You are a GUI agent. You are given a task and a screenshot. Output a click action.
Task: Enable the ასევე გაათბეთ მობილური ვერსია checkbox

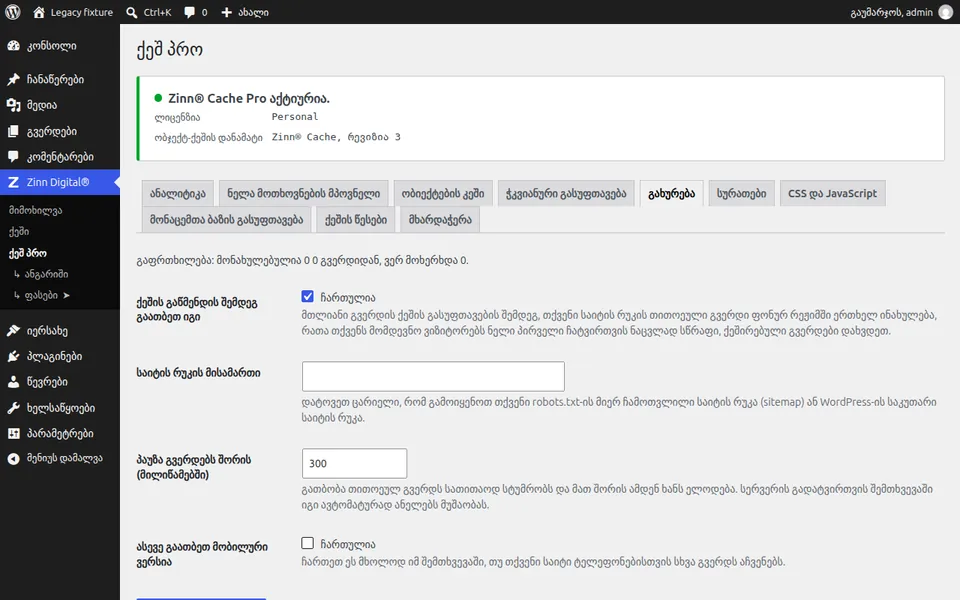click(x=307, y=543)
